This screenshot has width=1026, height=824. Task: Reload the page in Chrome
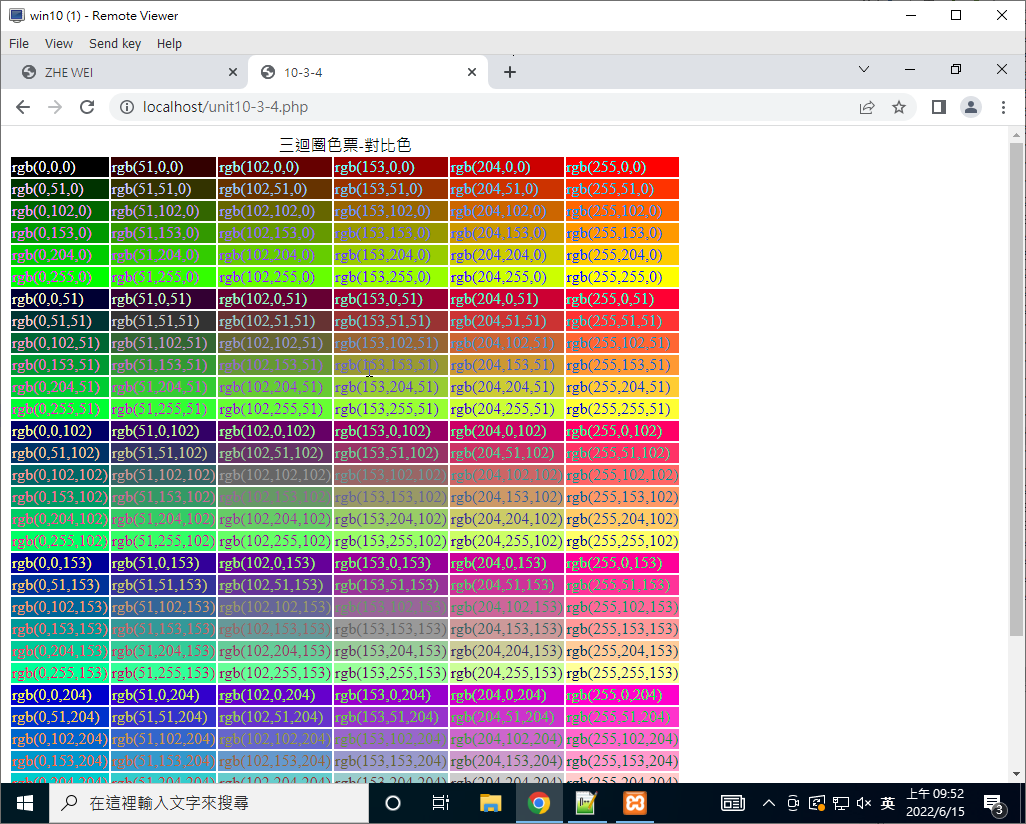pyautogui.click(x=87, y=107)
